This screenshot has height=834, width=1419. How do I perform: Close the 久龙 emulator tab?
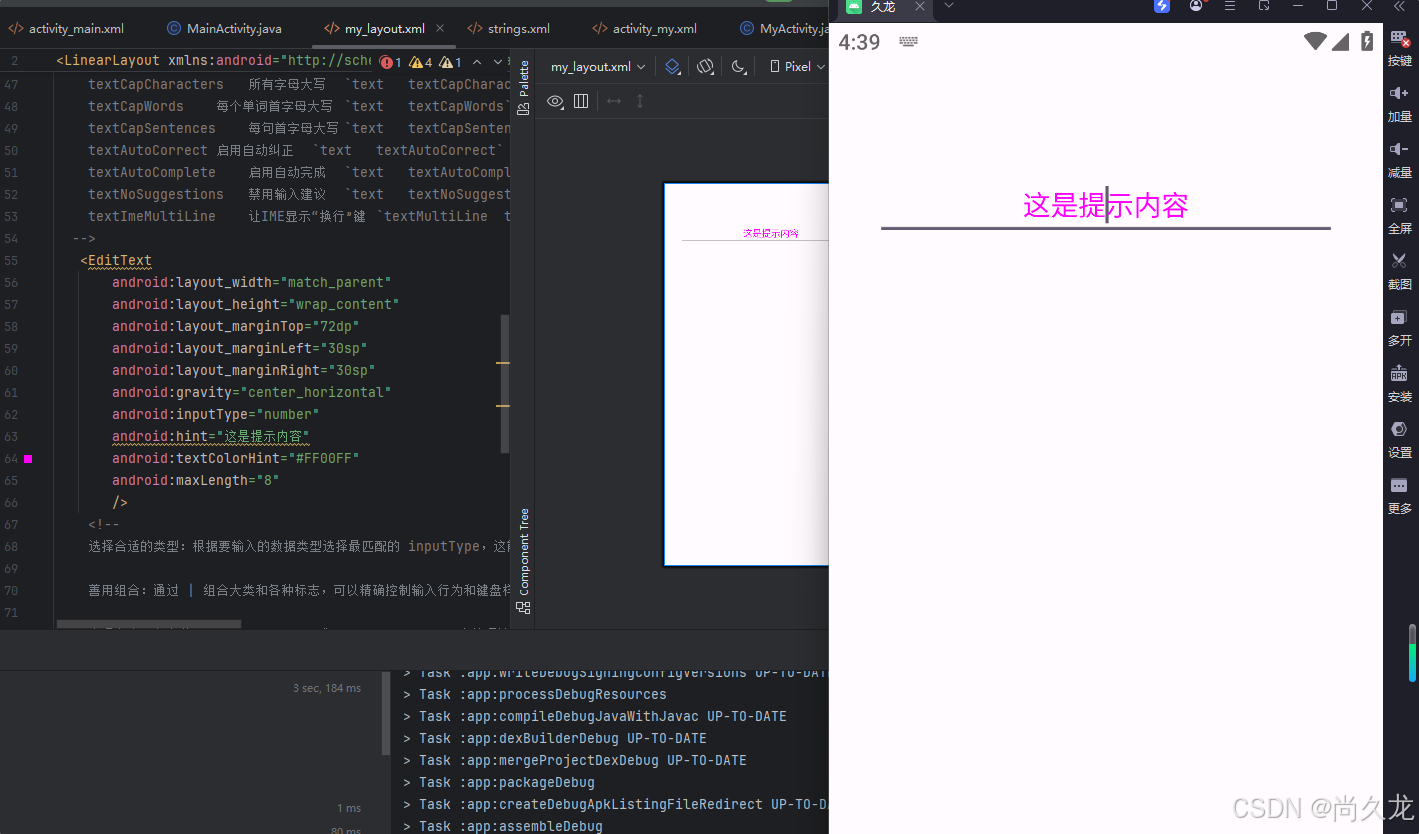click(920, 6)
